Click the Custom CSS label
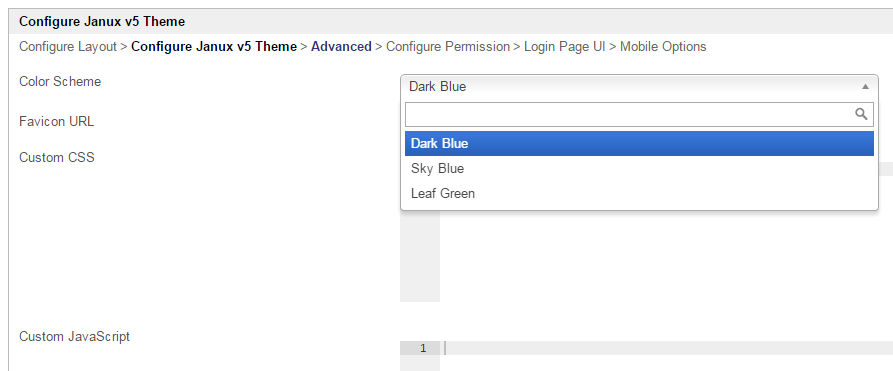The image size is (893, 371). coord(57,157)
